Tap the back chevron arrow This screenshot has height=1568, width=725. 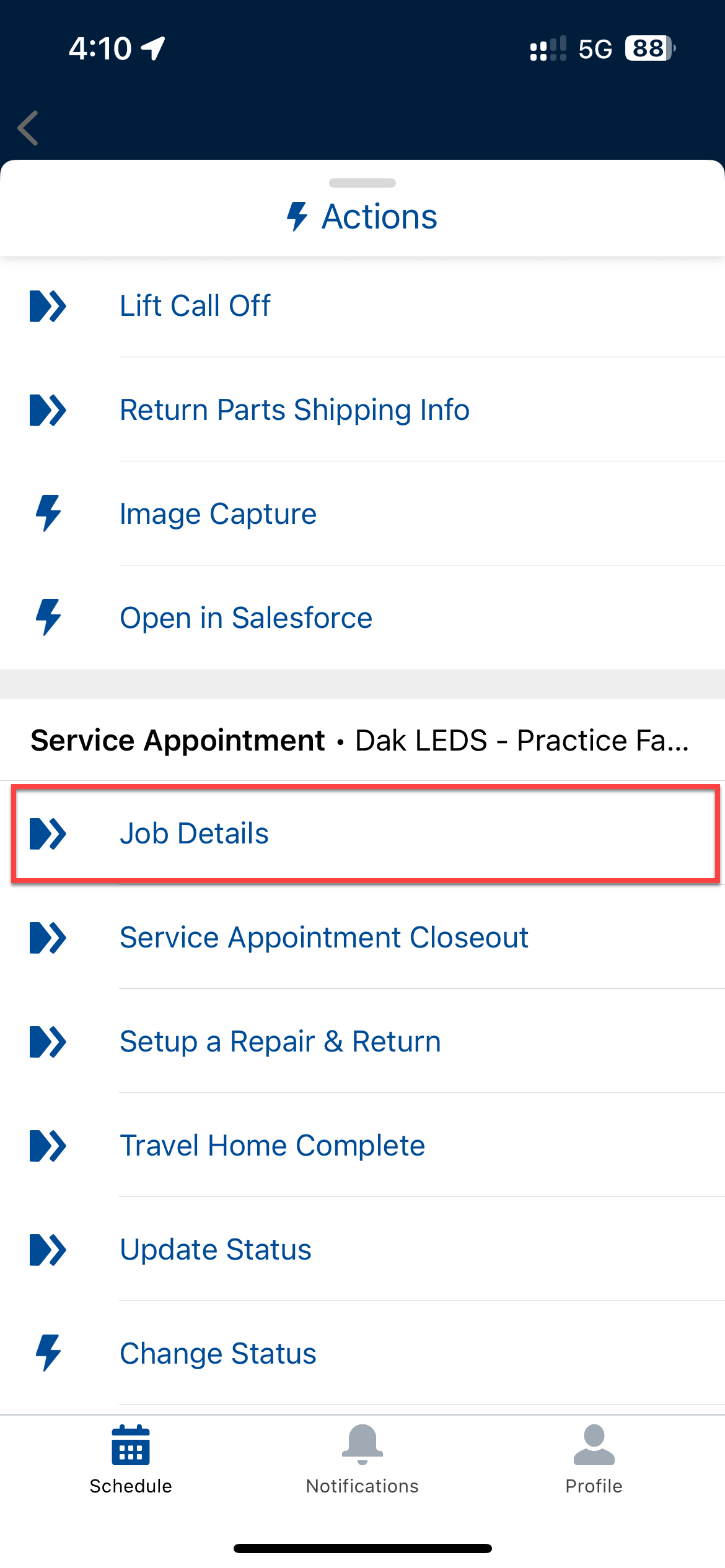coord(29,128)
